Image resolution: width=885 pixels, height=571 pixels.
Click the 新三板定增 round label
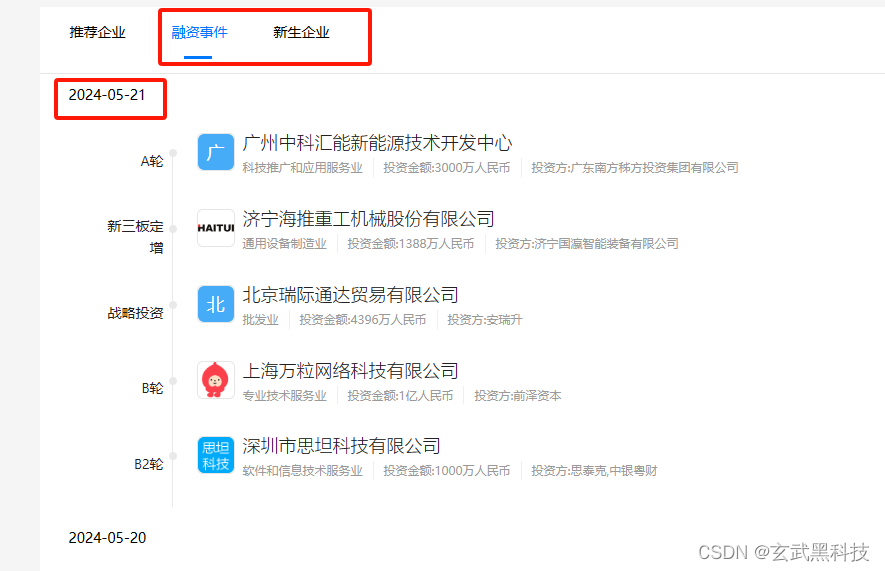135,237
